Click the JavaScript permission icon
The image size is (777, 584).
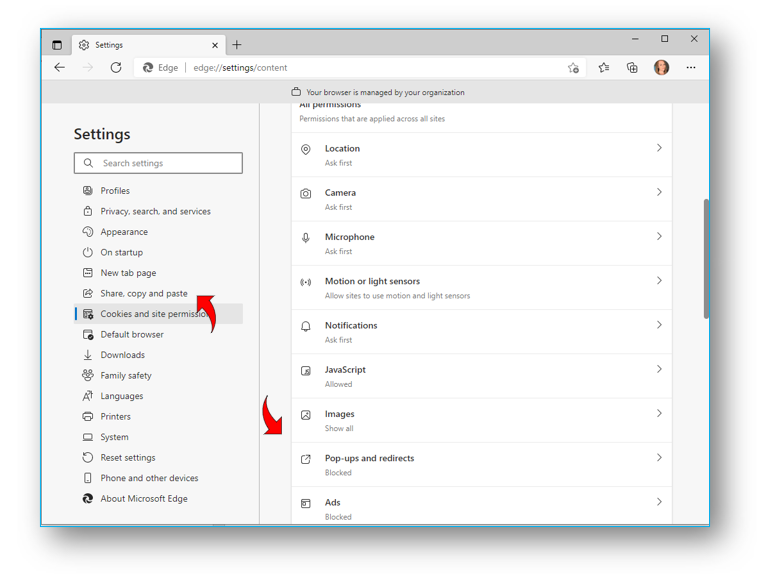click(306, 371)
